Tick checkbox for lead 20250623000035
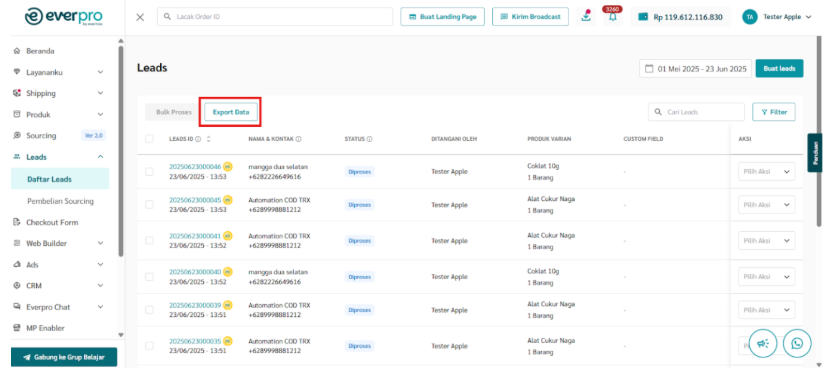 [149, 345]
